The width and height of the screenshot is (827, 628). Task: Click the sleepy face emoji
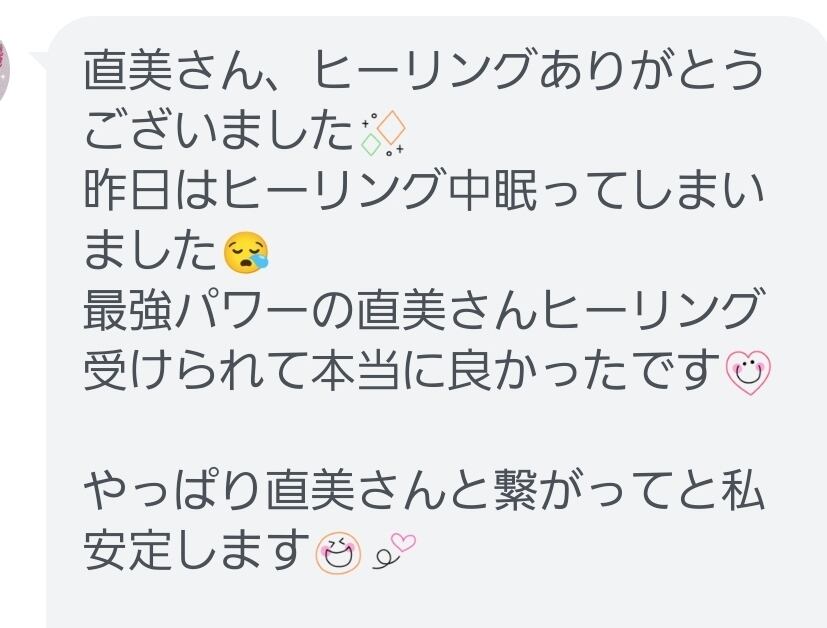click(x=246, y=252)
